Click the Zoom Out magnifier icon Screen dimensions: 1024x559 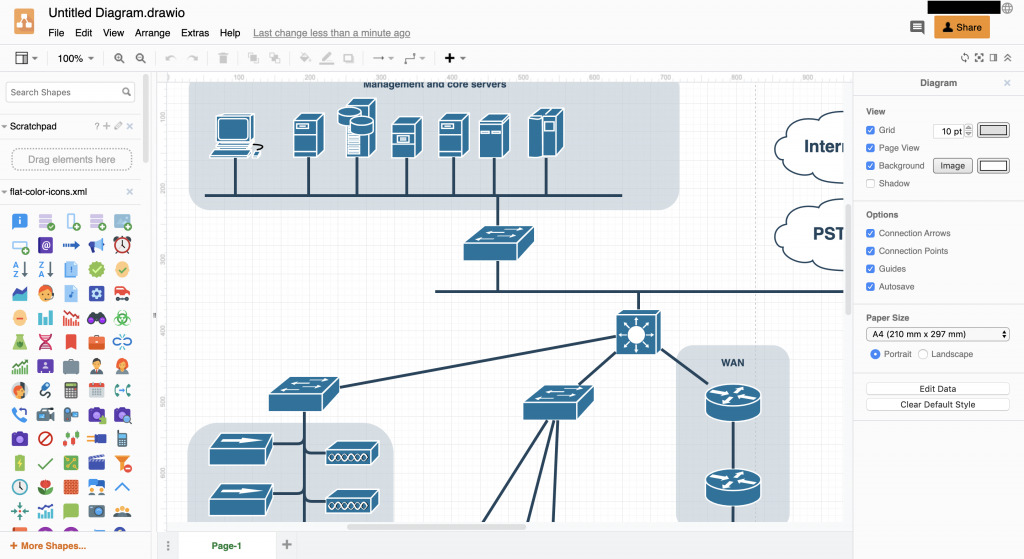tap(141, 58)
